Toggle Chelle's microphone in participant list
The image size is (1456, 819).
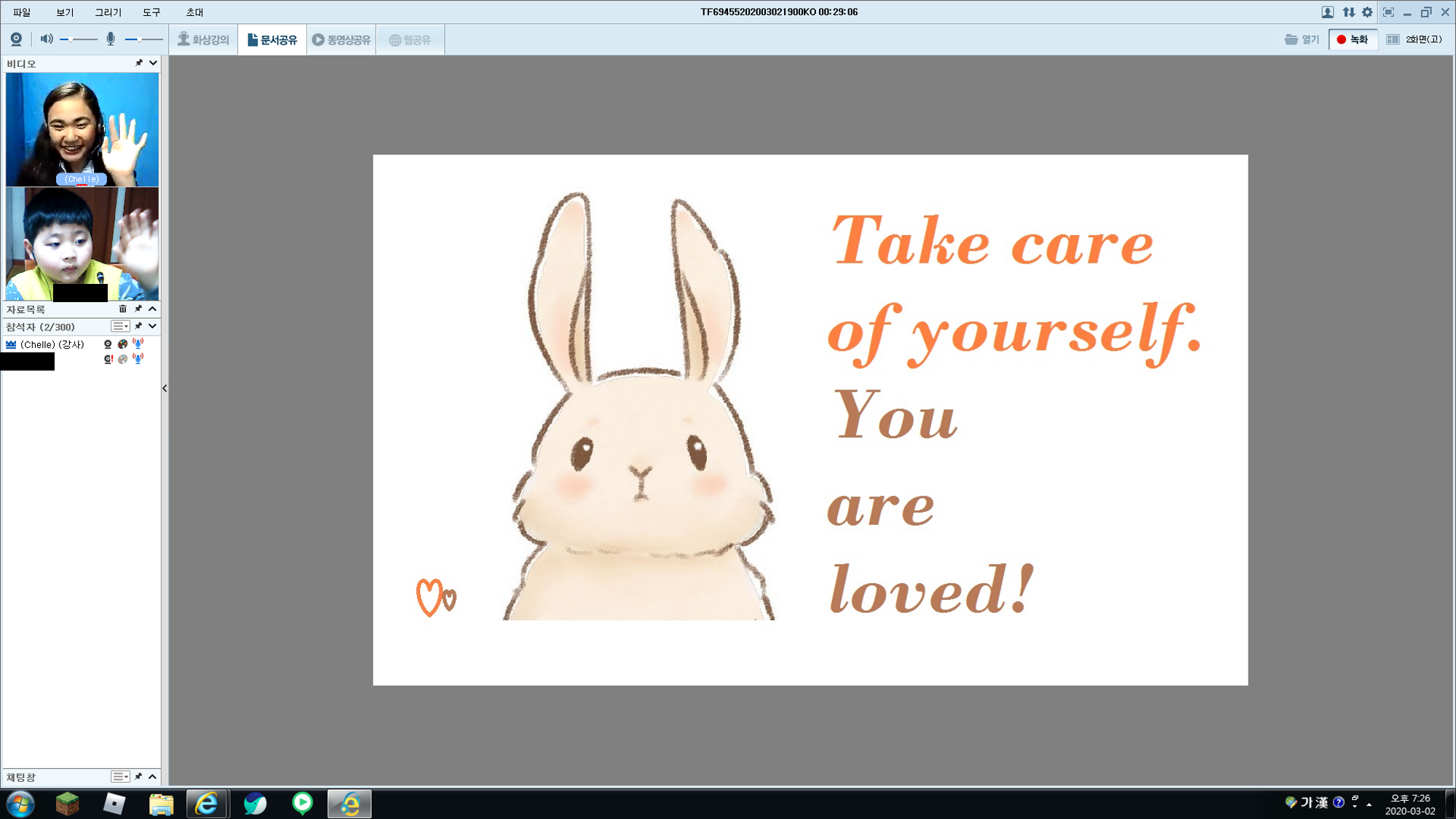point(138,344)
